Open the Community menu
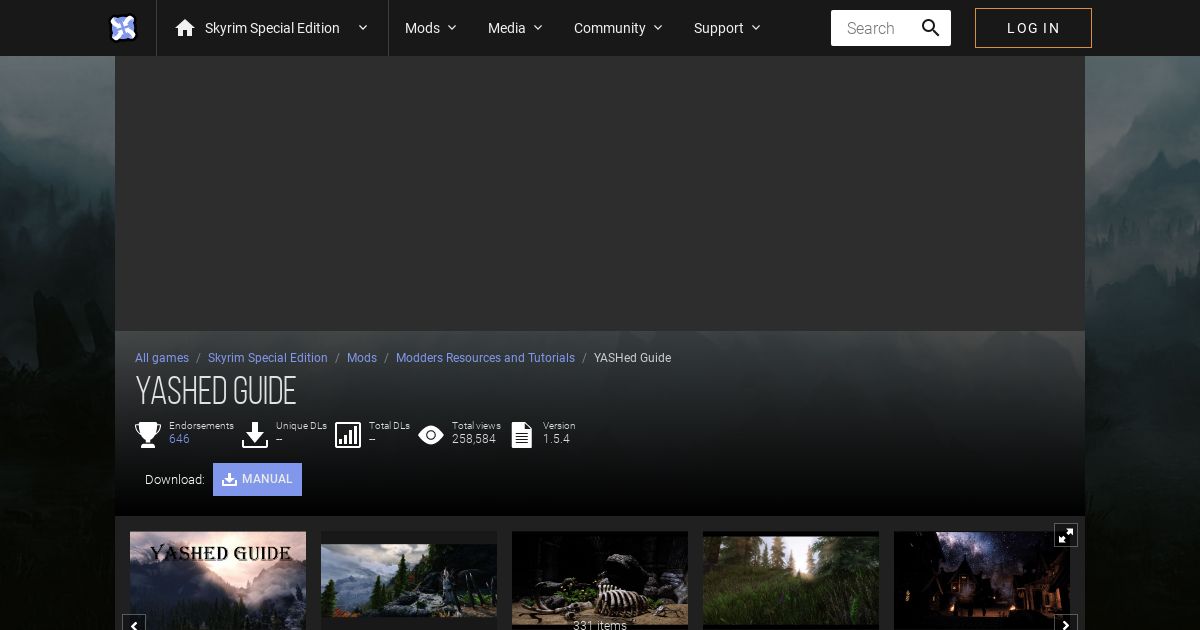This screenshot has height=630, width=1200. click(618, 28)
